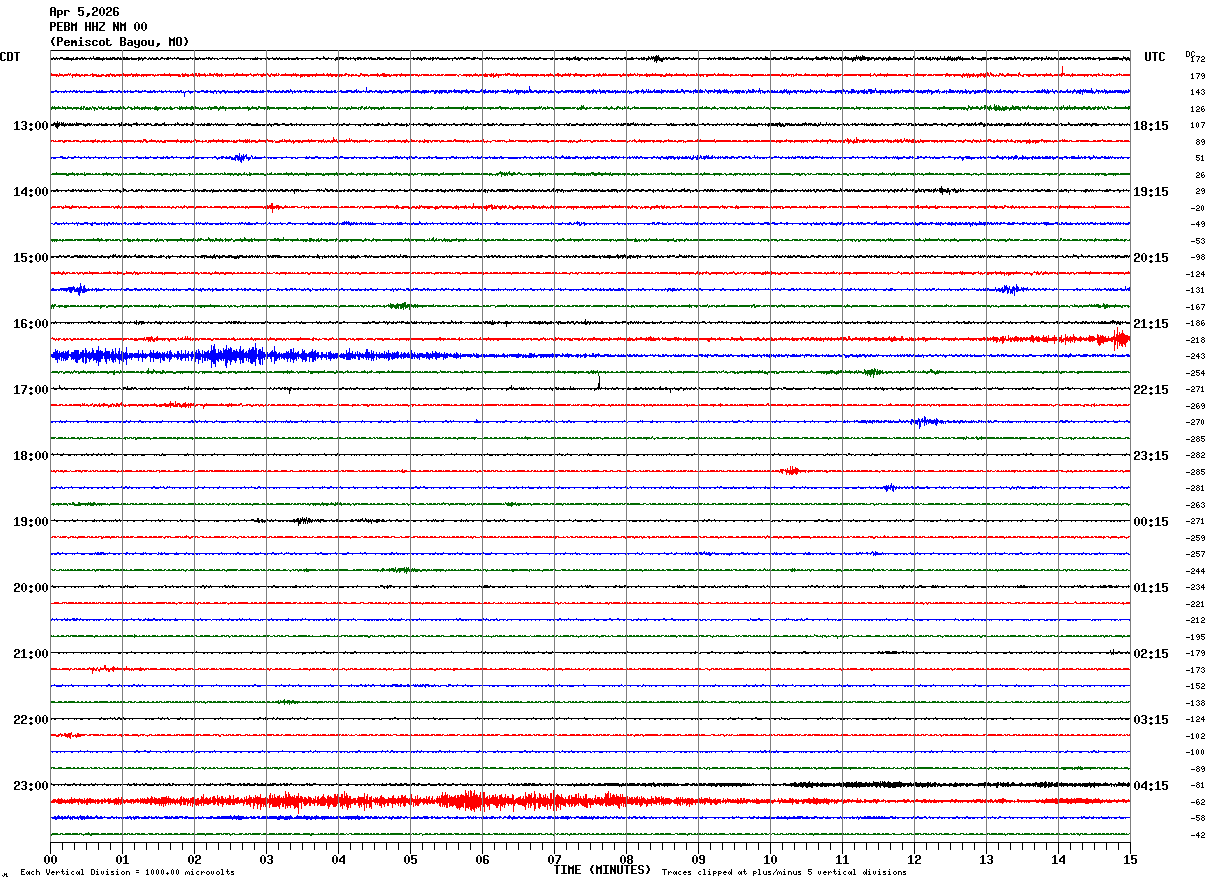Click the 'Apr 5,2026' date header

click(84, 12)
